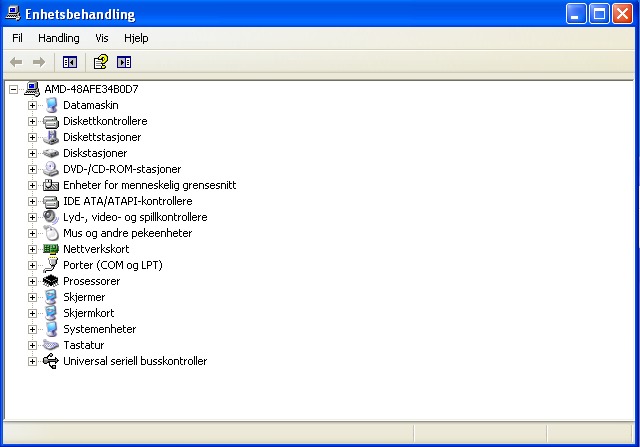Click the Lyd-, video- og spillkontrollere speaker icon
The width and height of the screenshot is (640, 447).
51,217
